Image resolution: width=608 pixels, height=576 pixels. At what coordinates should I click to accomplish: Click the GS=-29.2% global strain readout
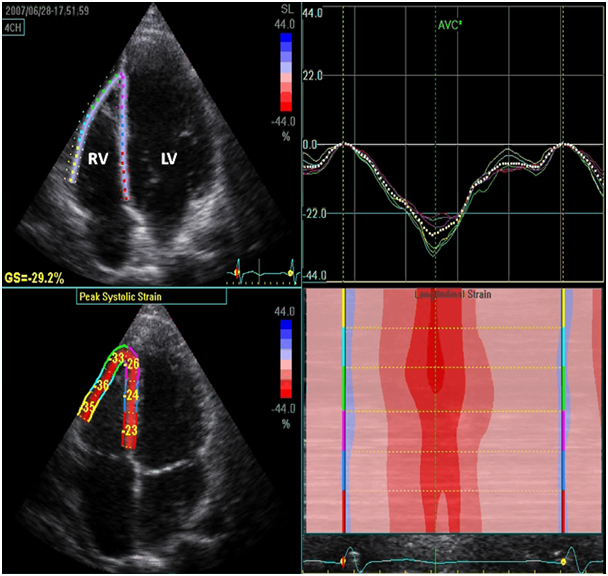tap(41, 277)
